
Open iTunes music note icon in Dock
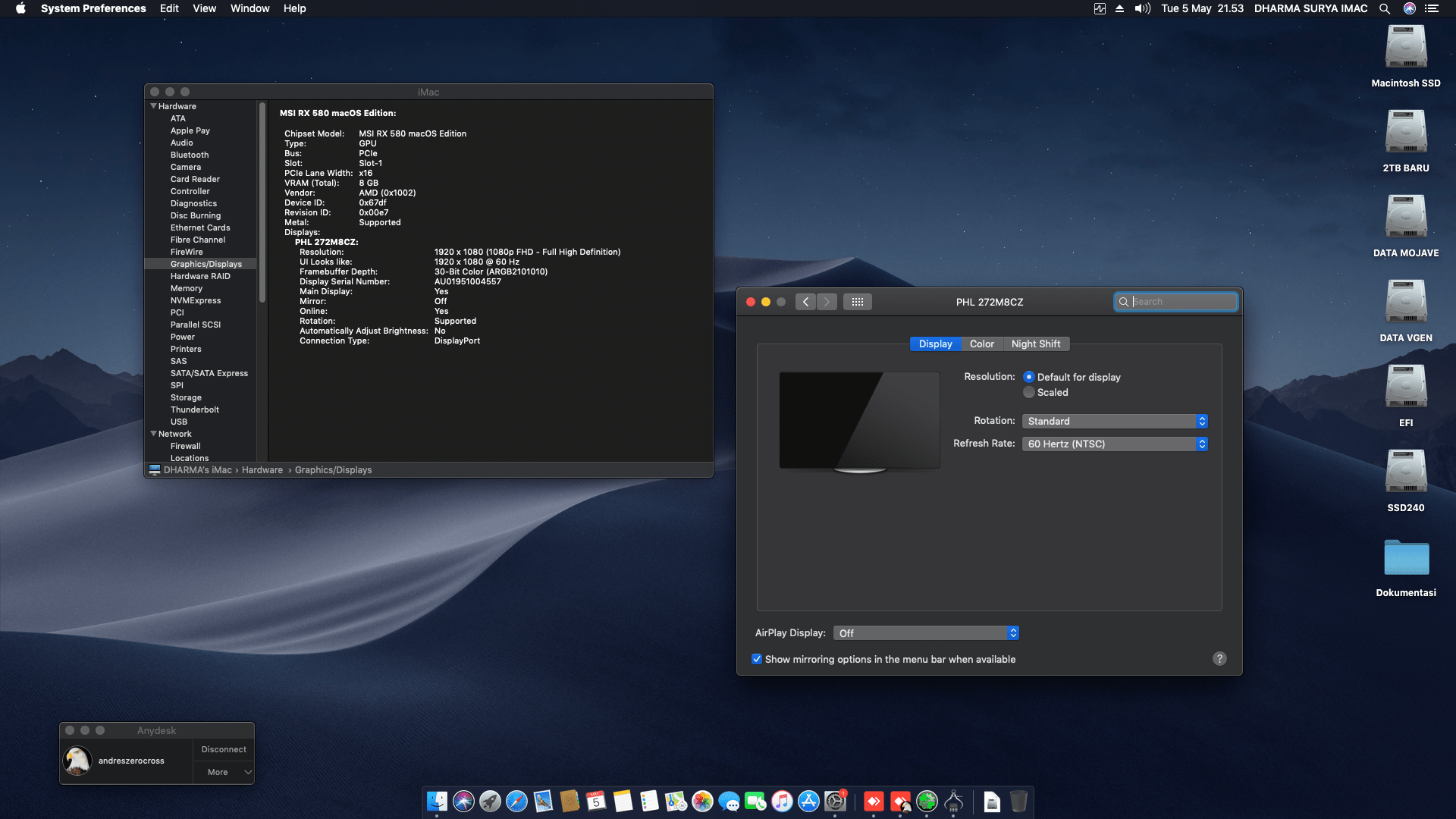(782, 801)
